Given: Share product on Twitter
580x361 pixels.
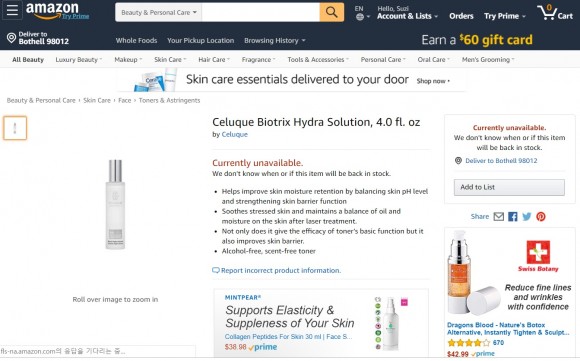Looking at the screenshot, I should 527,216.
